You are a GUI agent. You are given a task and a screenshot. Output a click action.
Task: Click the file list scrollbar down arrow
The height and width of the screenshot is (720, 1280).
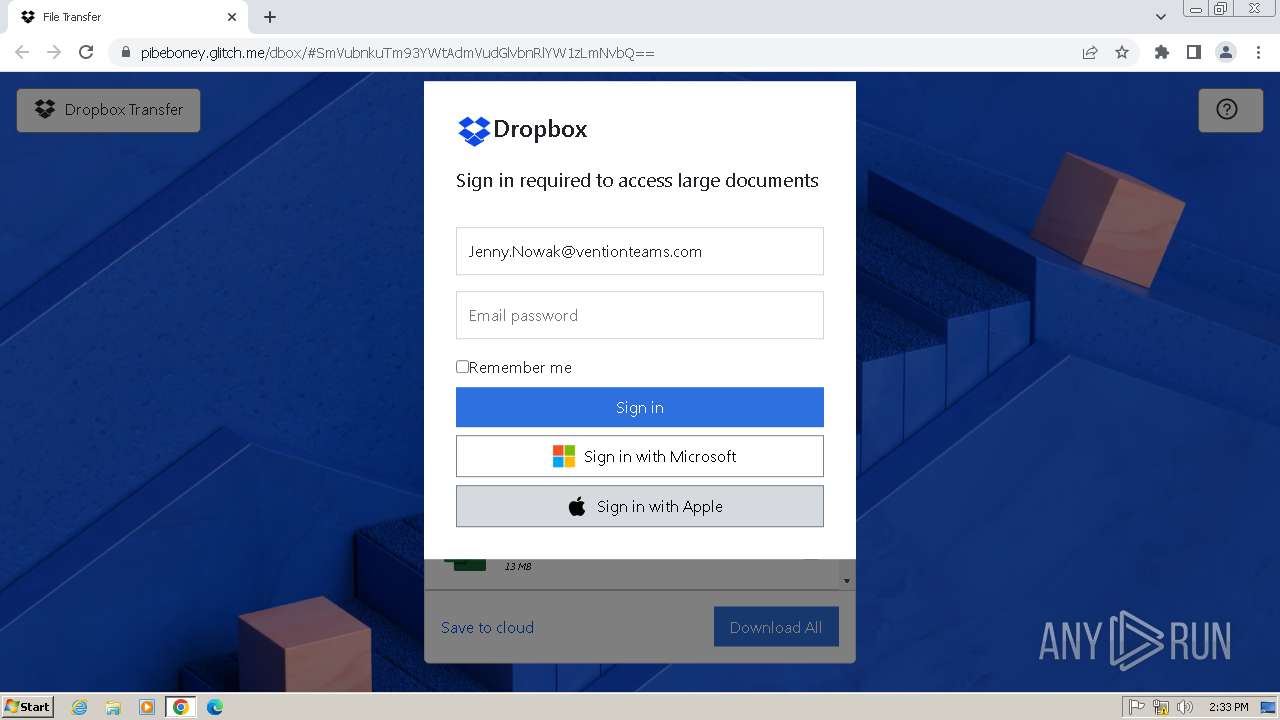(x=847, y=580)
